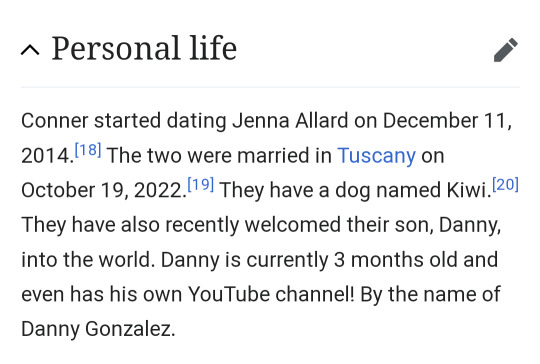
Task: Open citation reference [18]
Action: pyautogui.click(x=88, y=150)
